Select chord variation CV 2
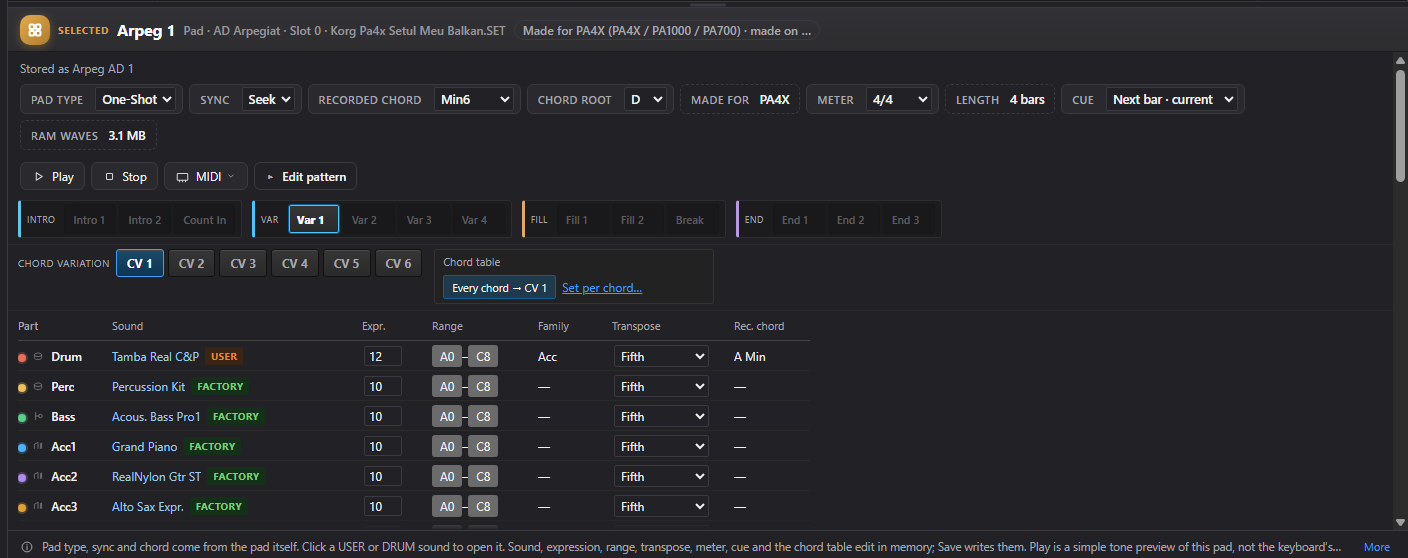The image size is (1408, 558). [192, 264]
